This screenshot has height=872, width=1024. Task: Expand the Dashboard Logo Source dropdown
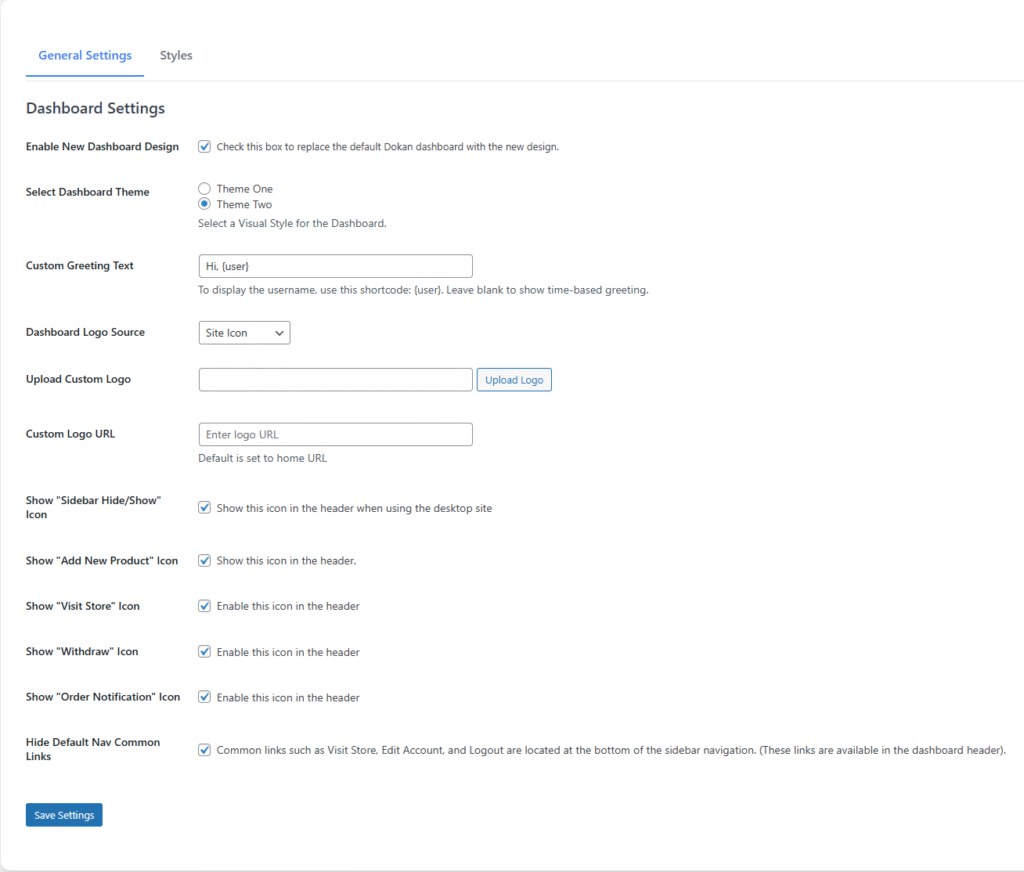(x=244, y=333)
